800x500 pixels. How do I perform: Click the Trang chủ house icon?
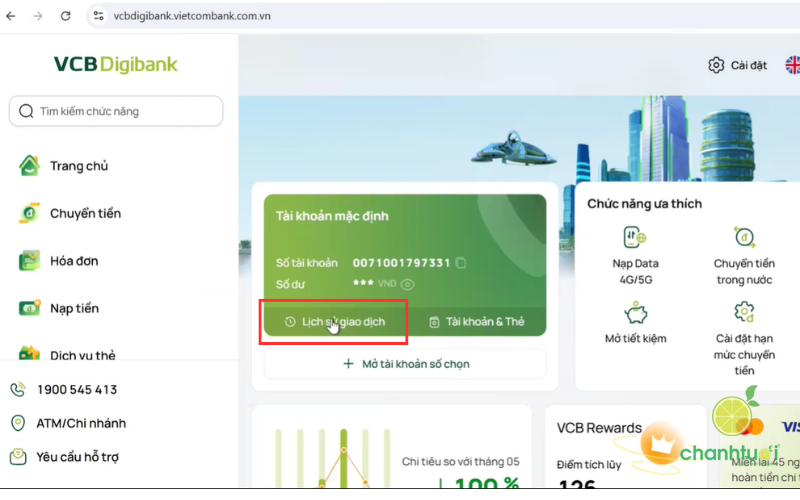click(29, 166)
